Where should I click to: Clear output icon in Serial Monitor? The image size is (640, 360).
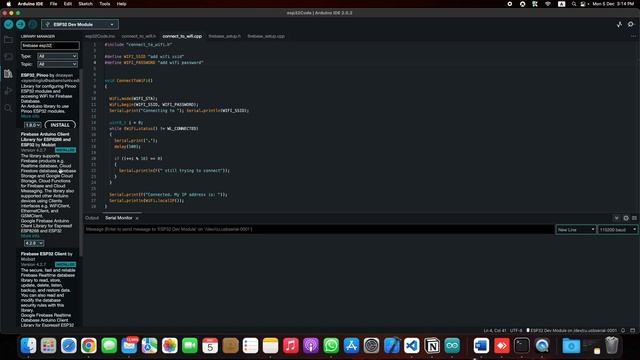634,218
